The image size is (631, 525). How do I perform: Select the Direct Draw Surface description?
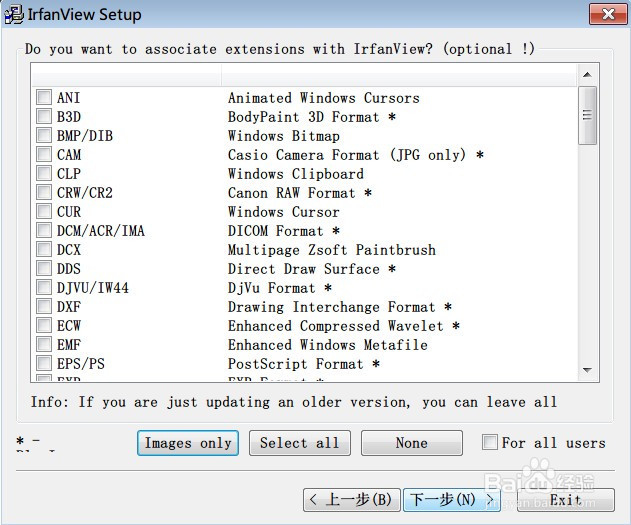tap(312, 269)
